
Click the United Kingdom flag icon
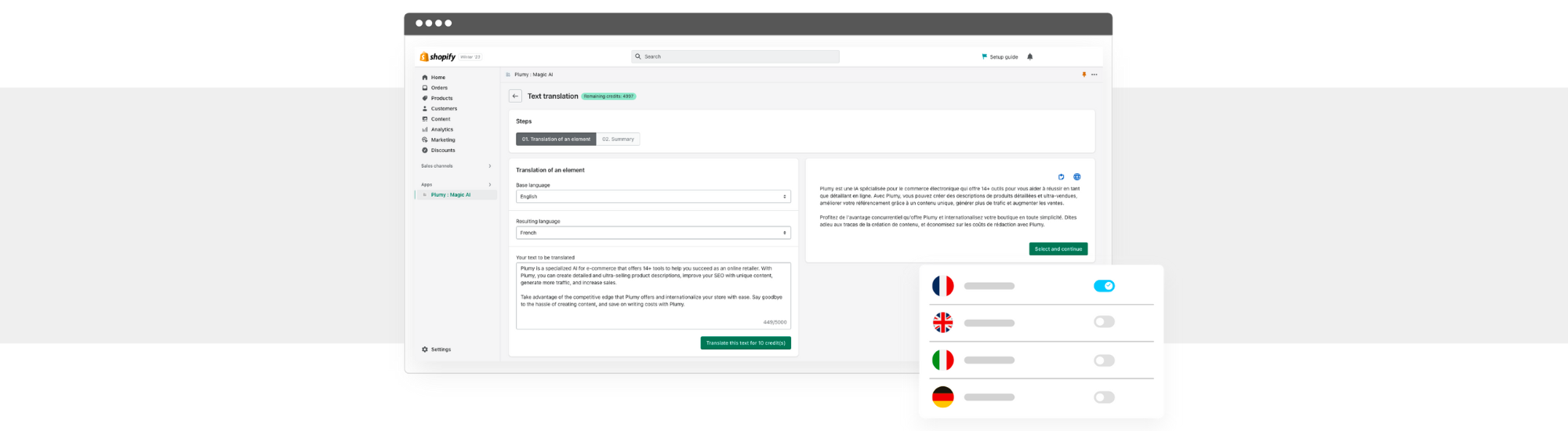[x=943, y=322]
